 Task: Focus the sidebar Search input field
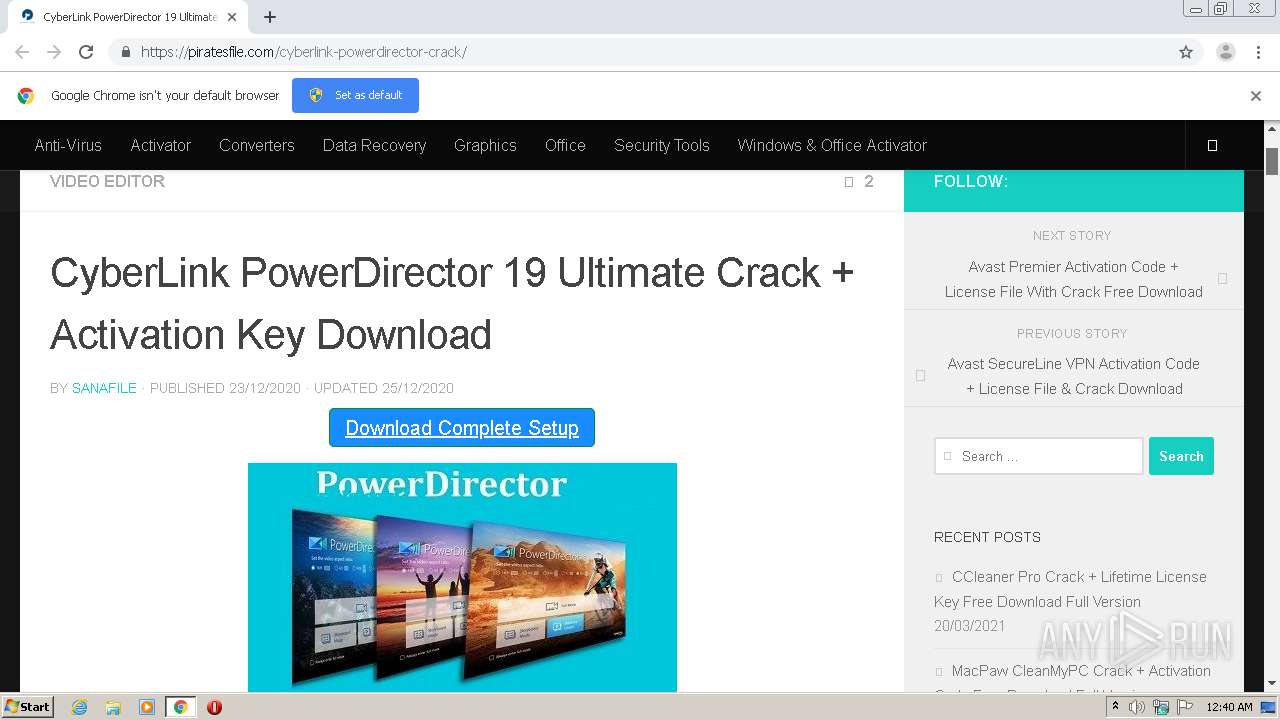[x=1038, y=456]
